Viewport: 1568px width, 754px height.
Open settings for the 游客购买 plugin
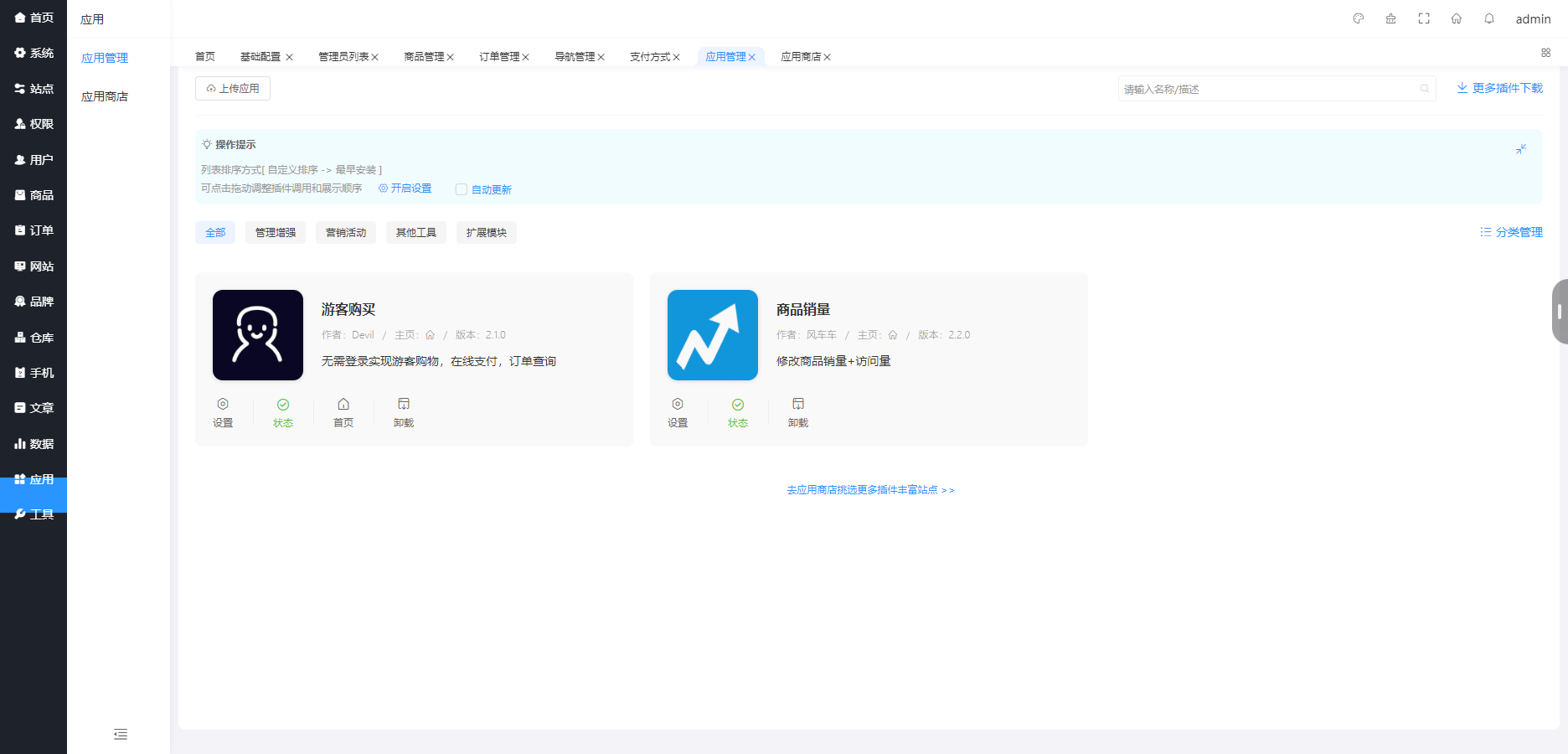click(223, 412)
